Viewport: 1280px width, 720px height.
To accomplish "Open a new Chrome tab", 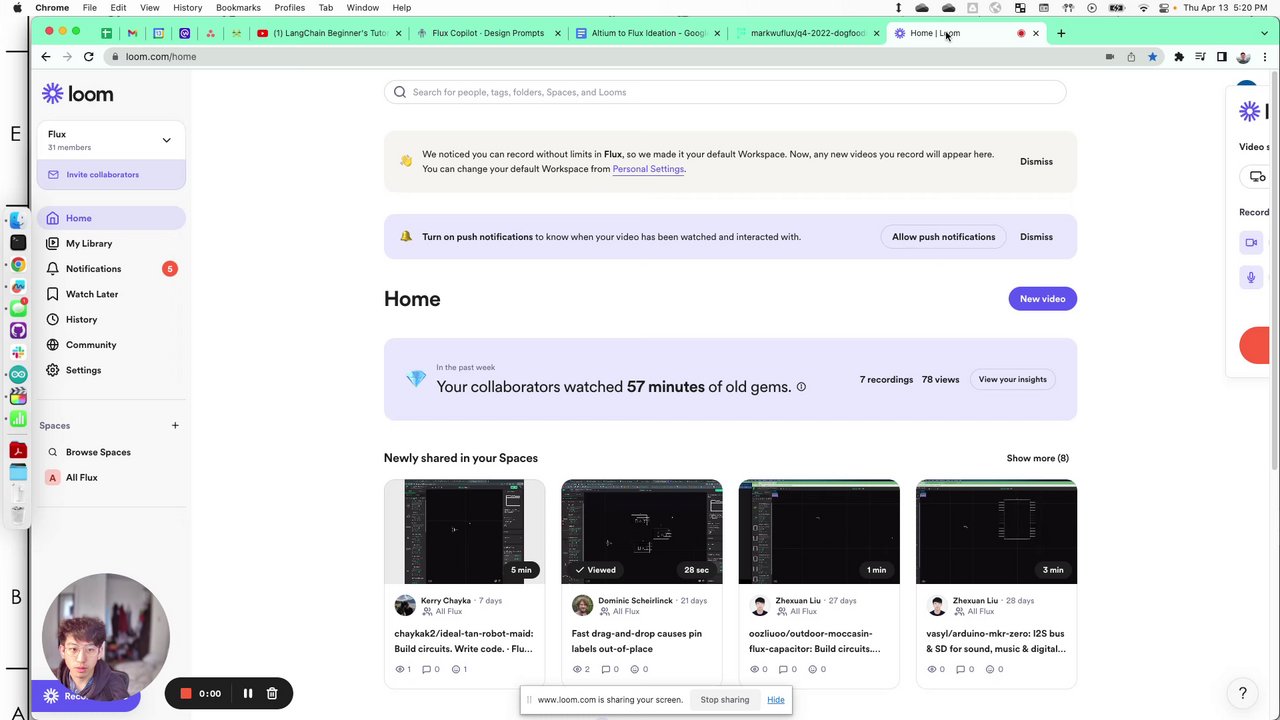I will pyautogui.click(x=1061, y=33).
